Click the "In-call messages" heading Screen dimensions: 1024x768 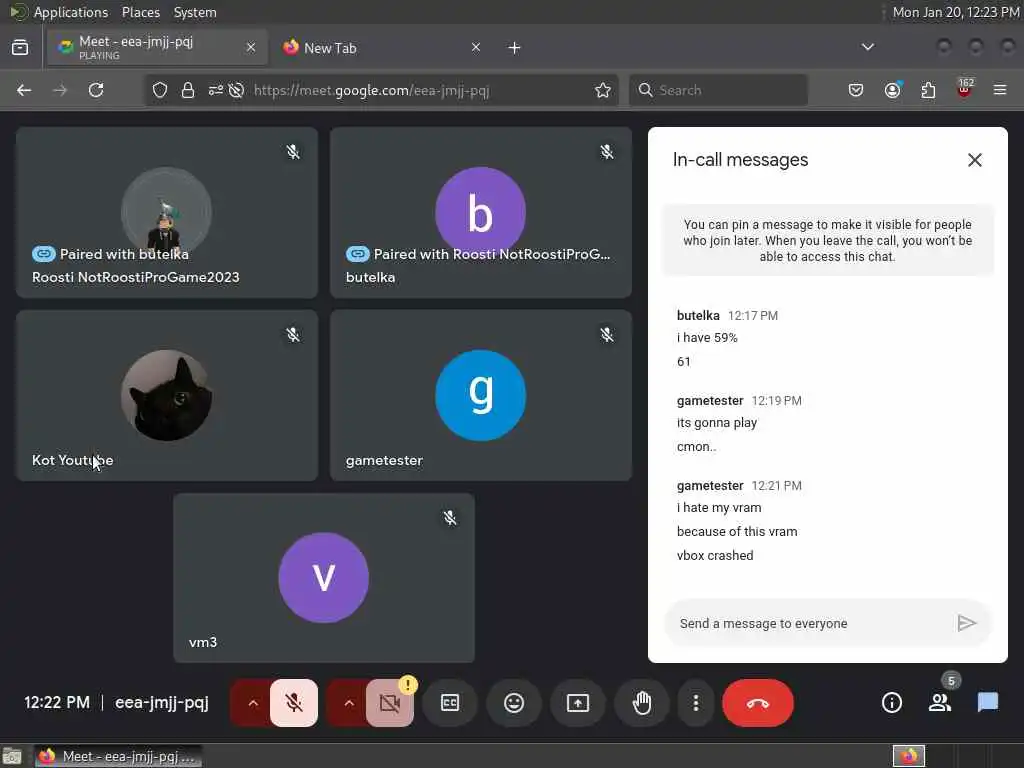point(741,160)
